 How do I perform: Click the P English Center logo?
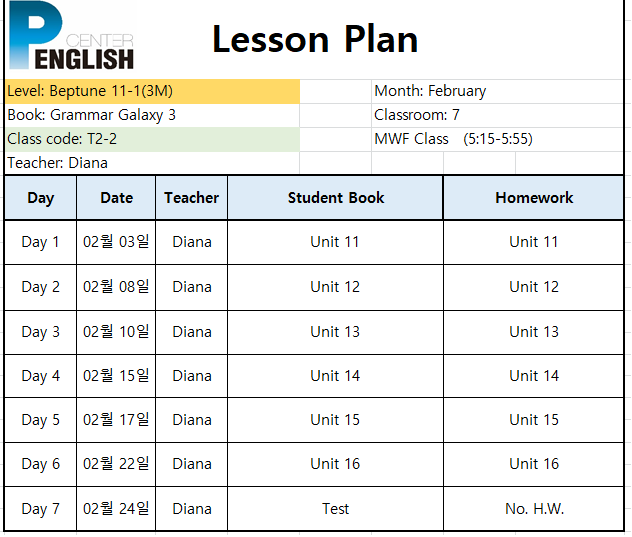pos(71,35)
